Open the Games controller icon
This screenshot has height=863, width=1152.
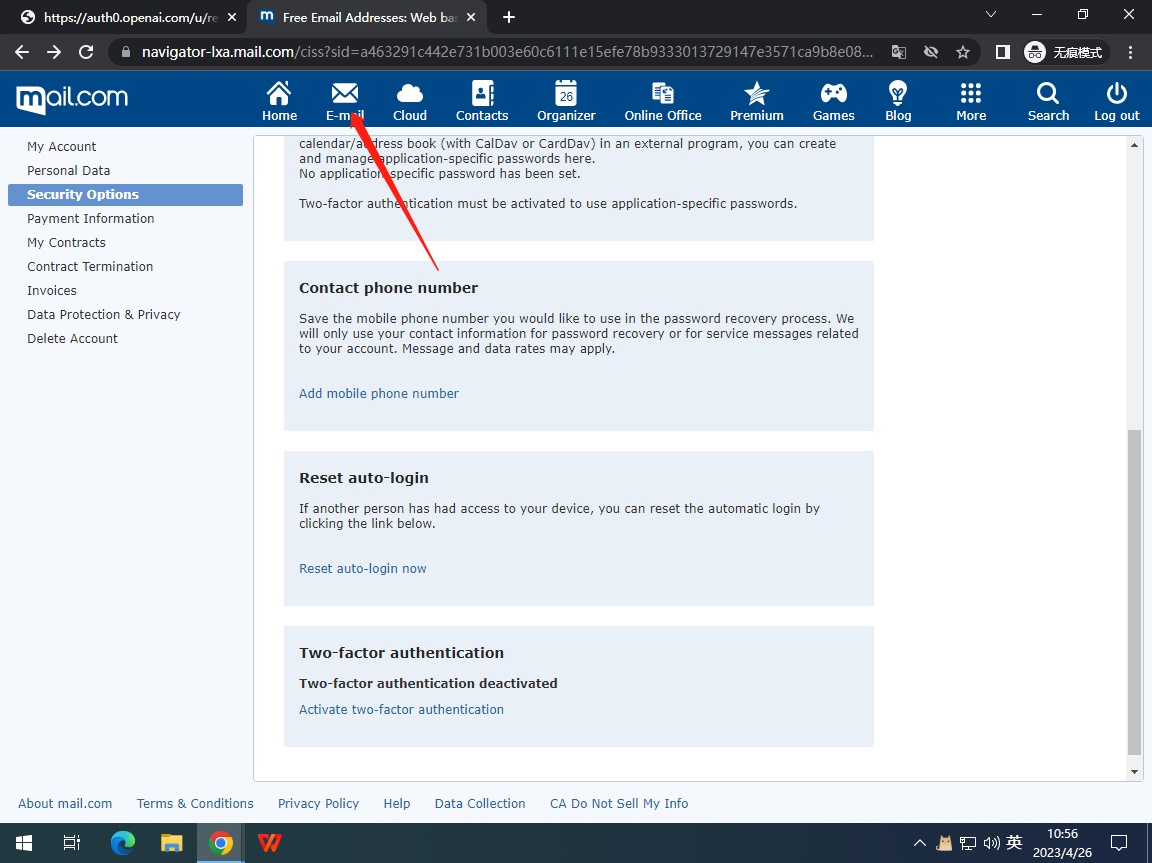pos(833,94)
